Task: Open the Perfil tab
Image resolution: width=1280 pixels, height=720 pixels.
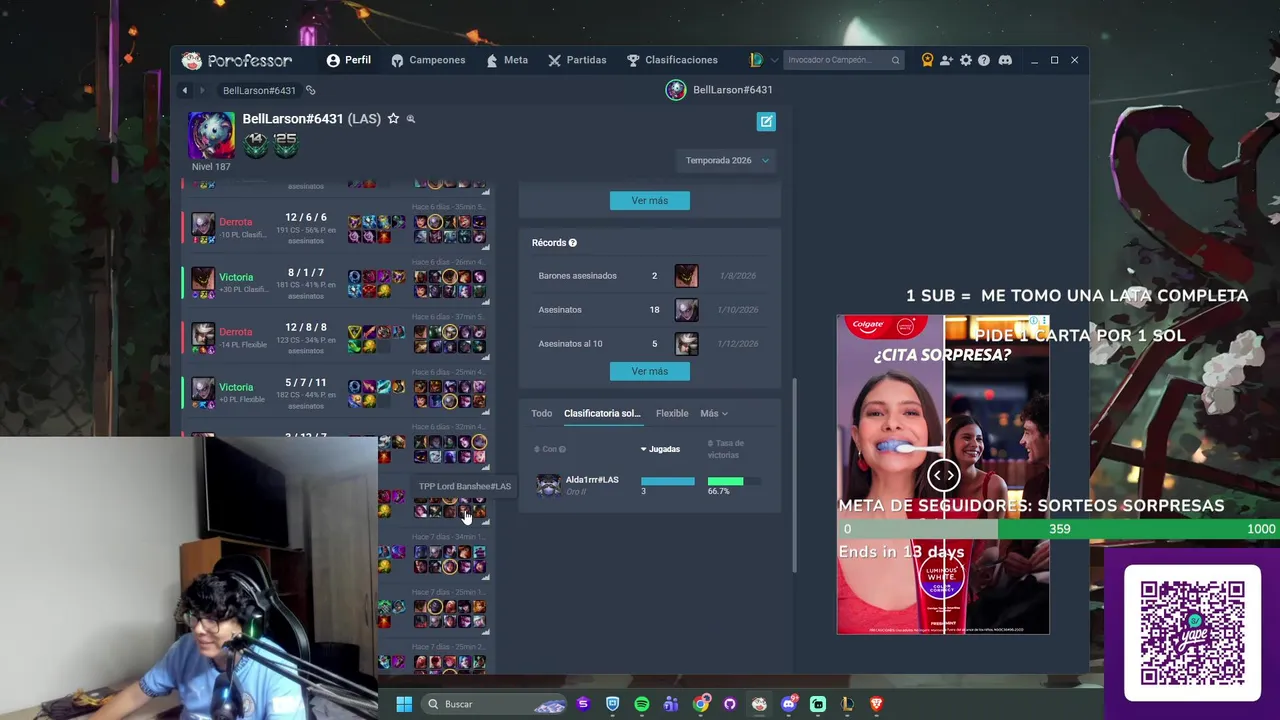Action: click(348, 60)
